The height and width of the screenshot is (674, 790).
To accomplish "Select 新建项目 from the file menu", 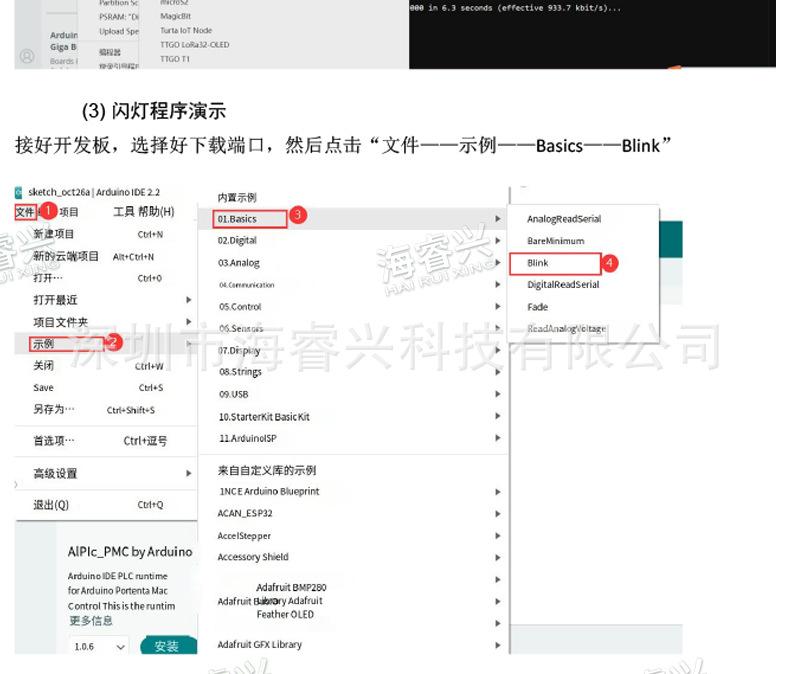I will pos(53,234).
